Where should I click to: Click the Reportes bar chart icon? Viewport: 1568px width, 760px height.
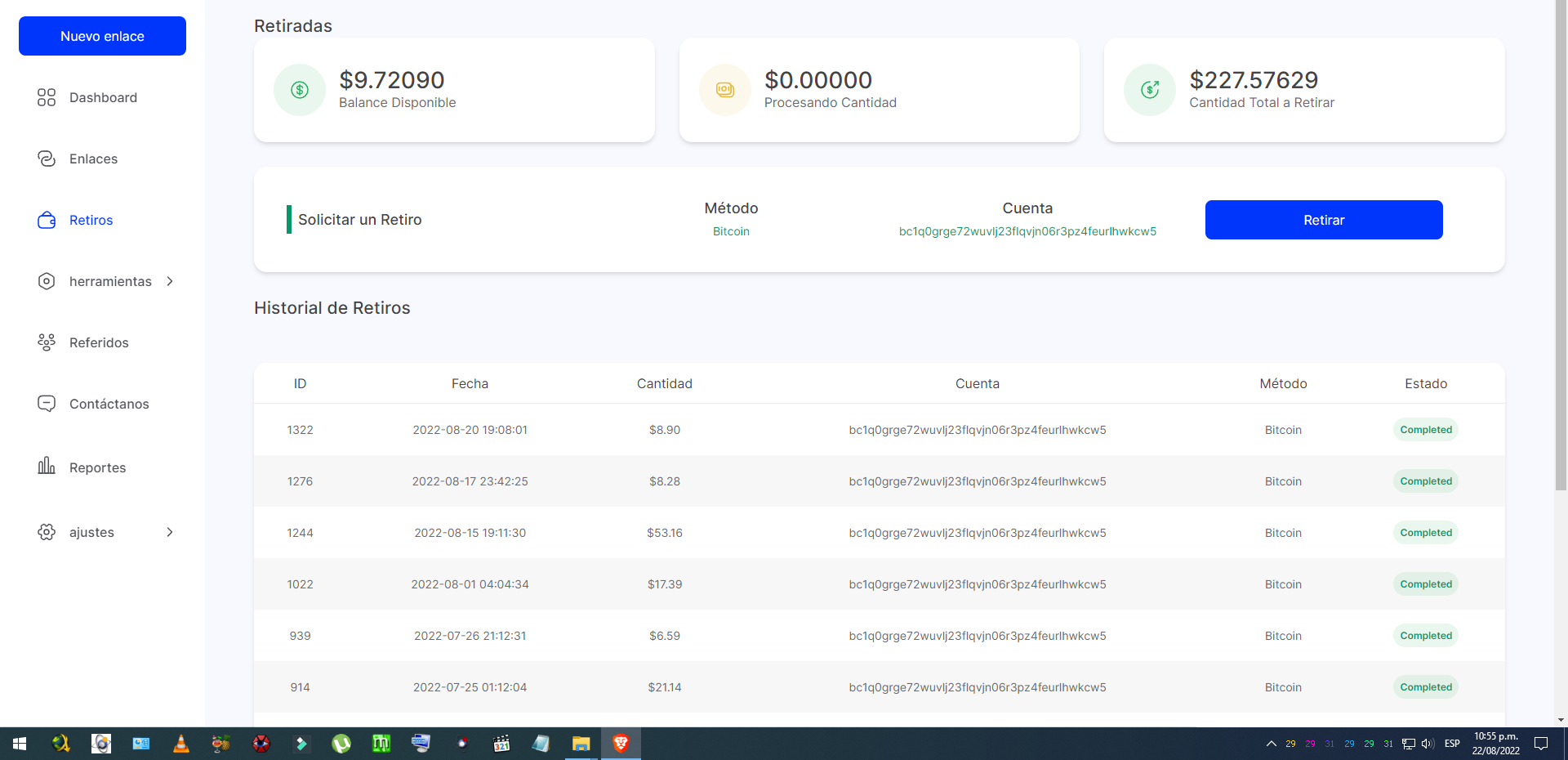pos(47,467)
